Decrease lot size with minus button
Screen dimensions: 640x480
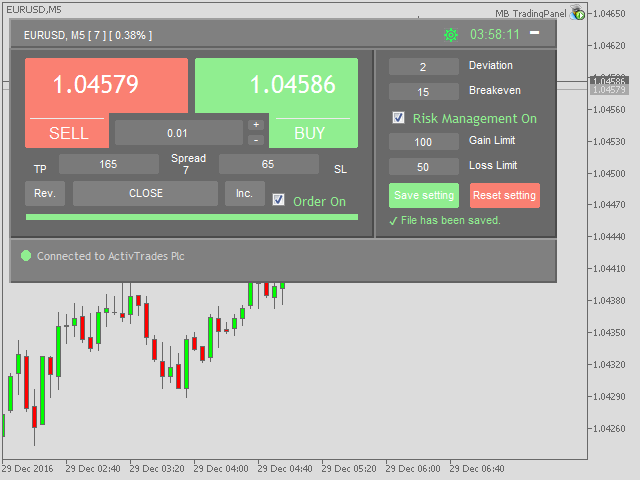[256, 140]
